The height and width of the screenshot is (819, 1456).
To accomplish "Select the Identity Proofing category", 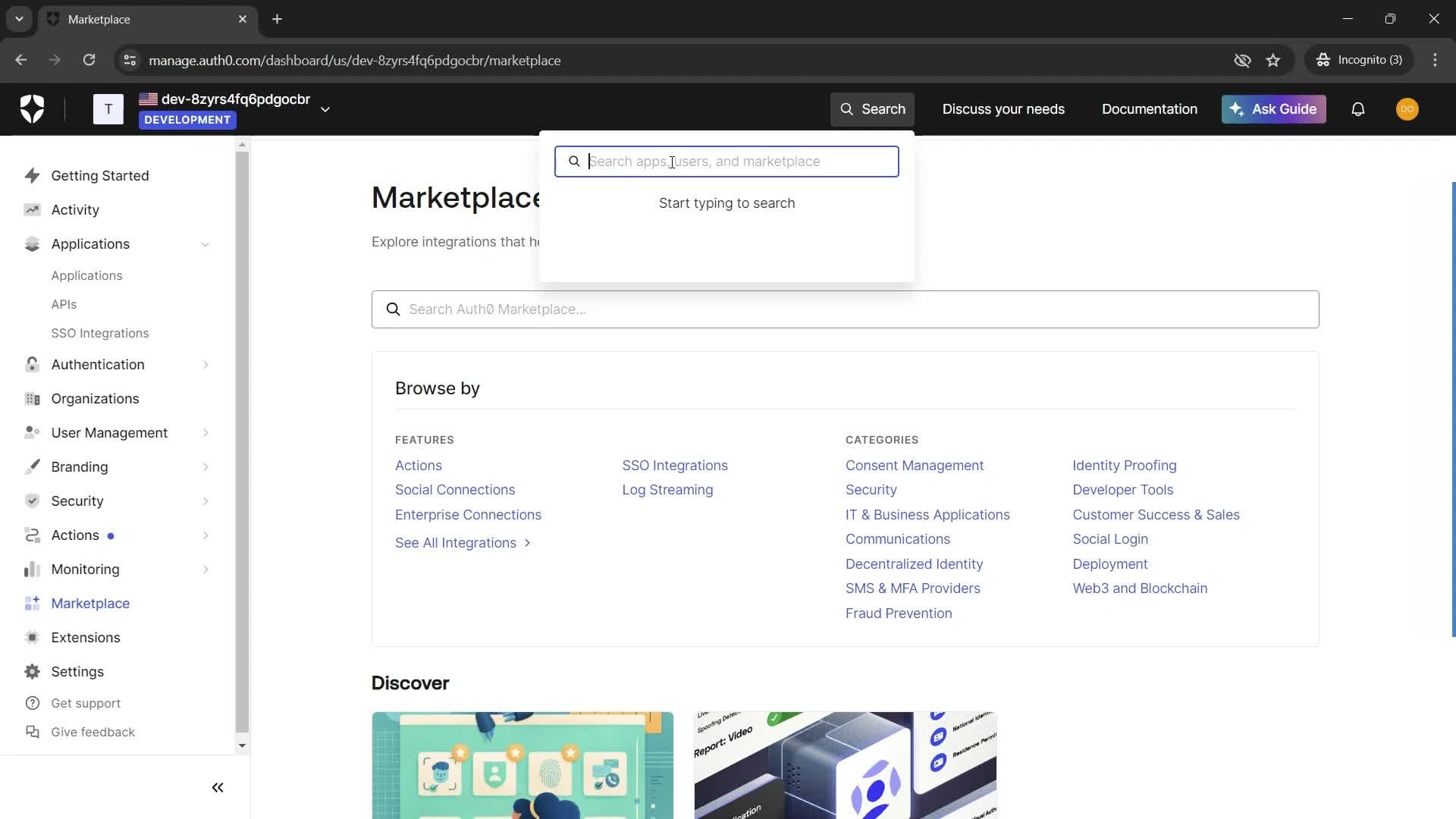I will coord(1125,466).
